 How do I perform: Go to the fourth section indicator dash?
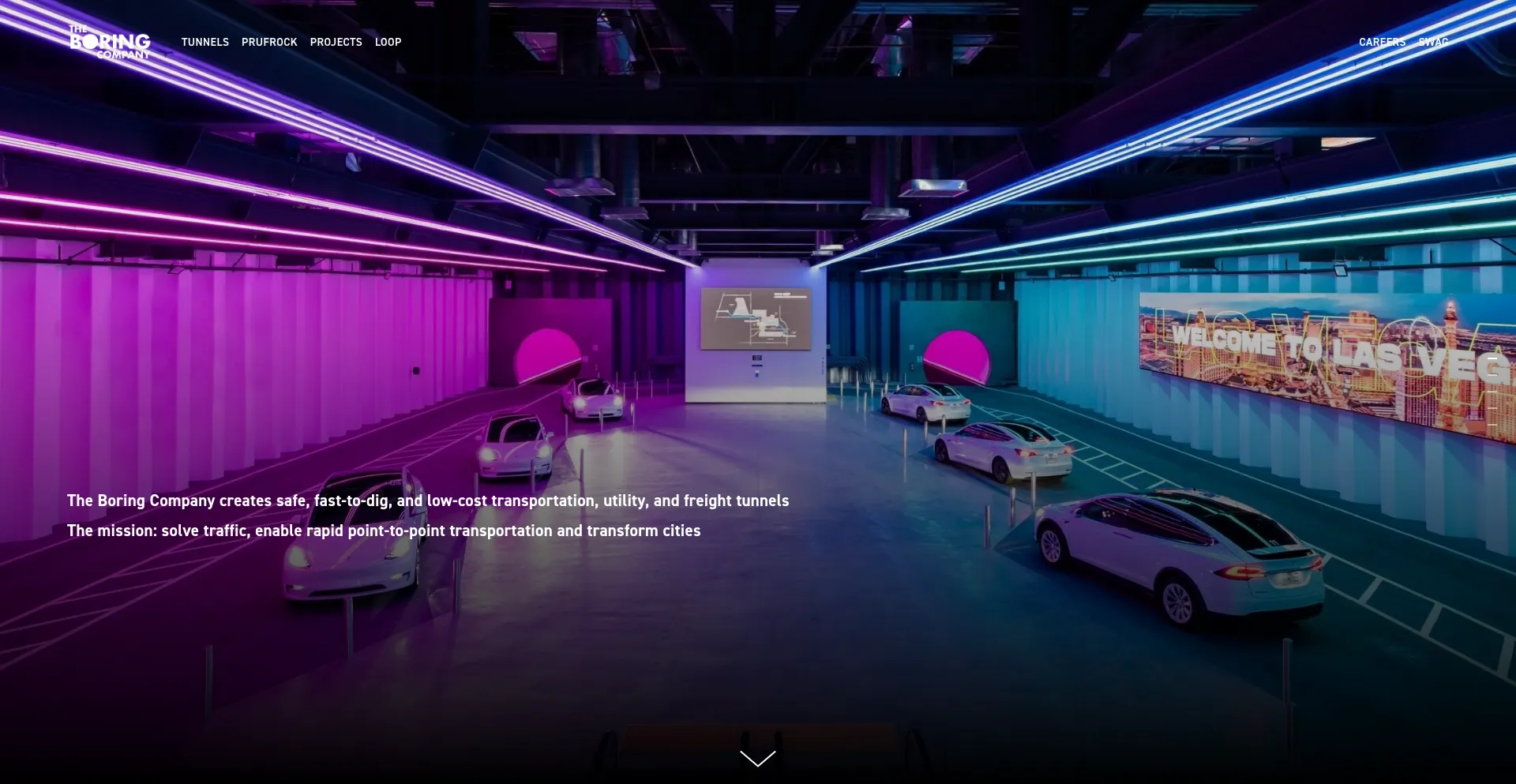[1492, 408]
